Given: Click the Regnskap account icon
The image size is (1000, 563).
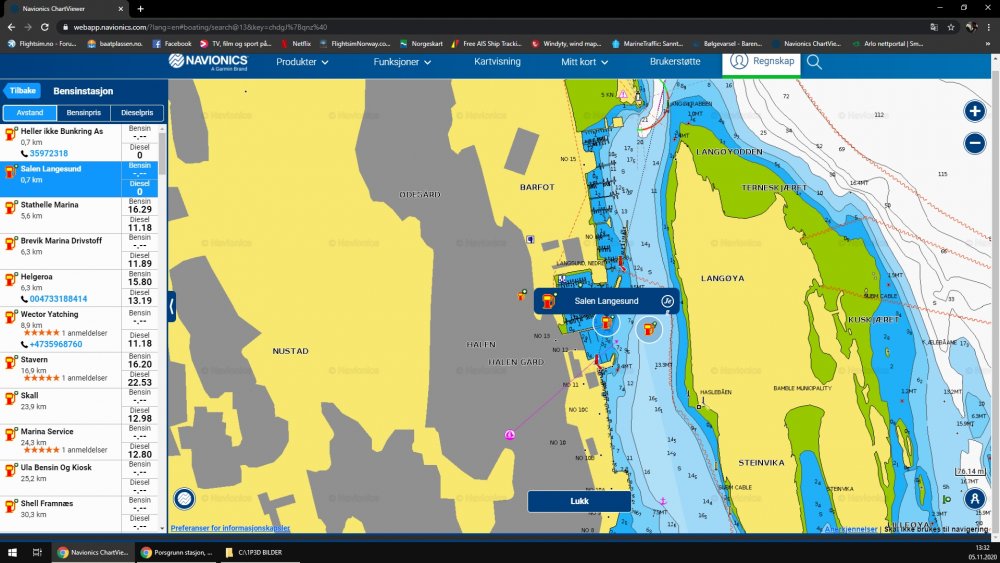Looking at the screenshot, I should pyautogui.click(x=739, y=61).
